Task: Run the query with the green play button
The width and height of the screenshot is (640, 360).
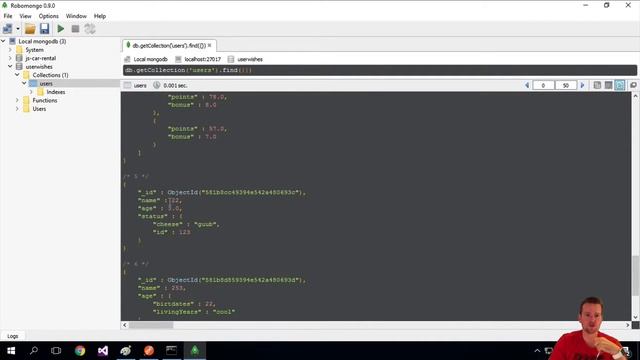Action: pyautogui.click(x=61, y=29)
